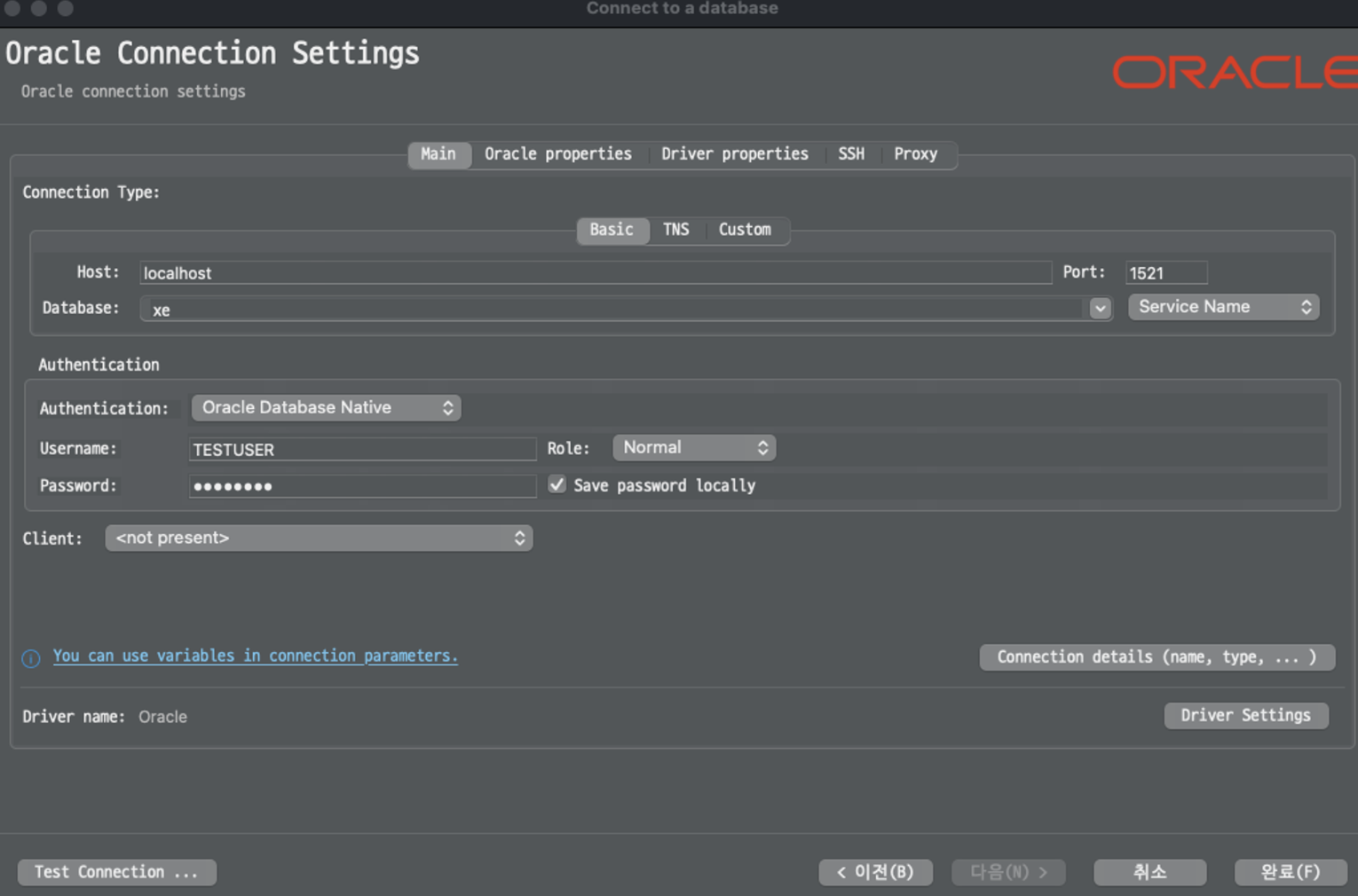
Task: Click the Test Connection button
Action: pos(117,872)
